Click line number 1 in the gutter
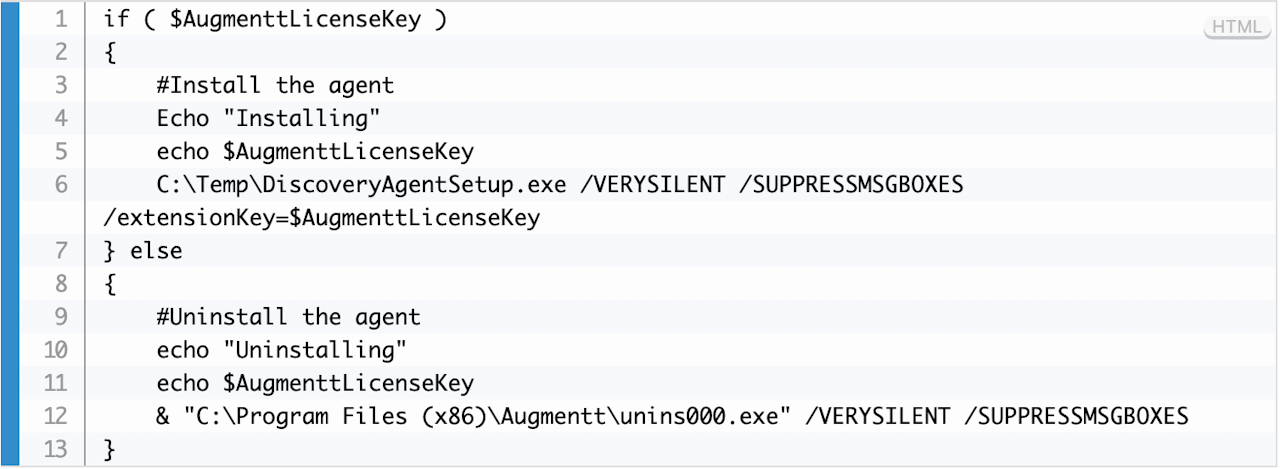Image resolution: width=1280 pixels, height=469 pixels. (62, 19)
